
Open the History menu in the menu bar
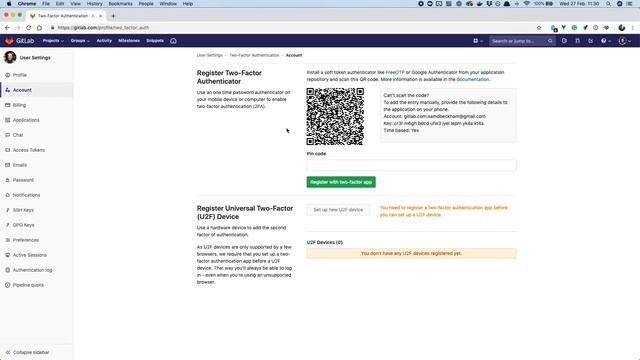(94, 4)
